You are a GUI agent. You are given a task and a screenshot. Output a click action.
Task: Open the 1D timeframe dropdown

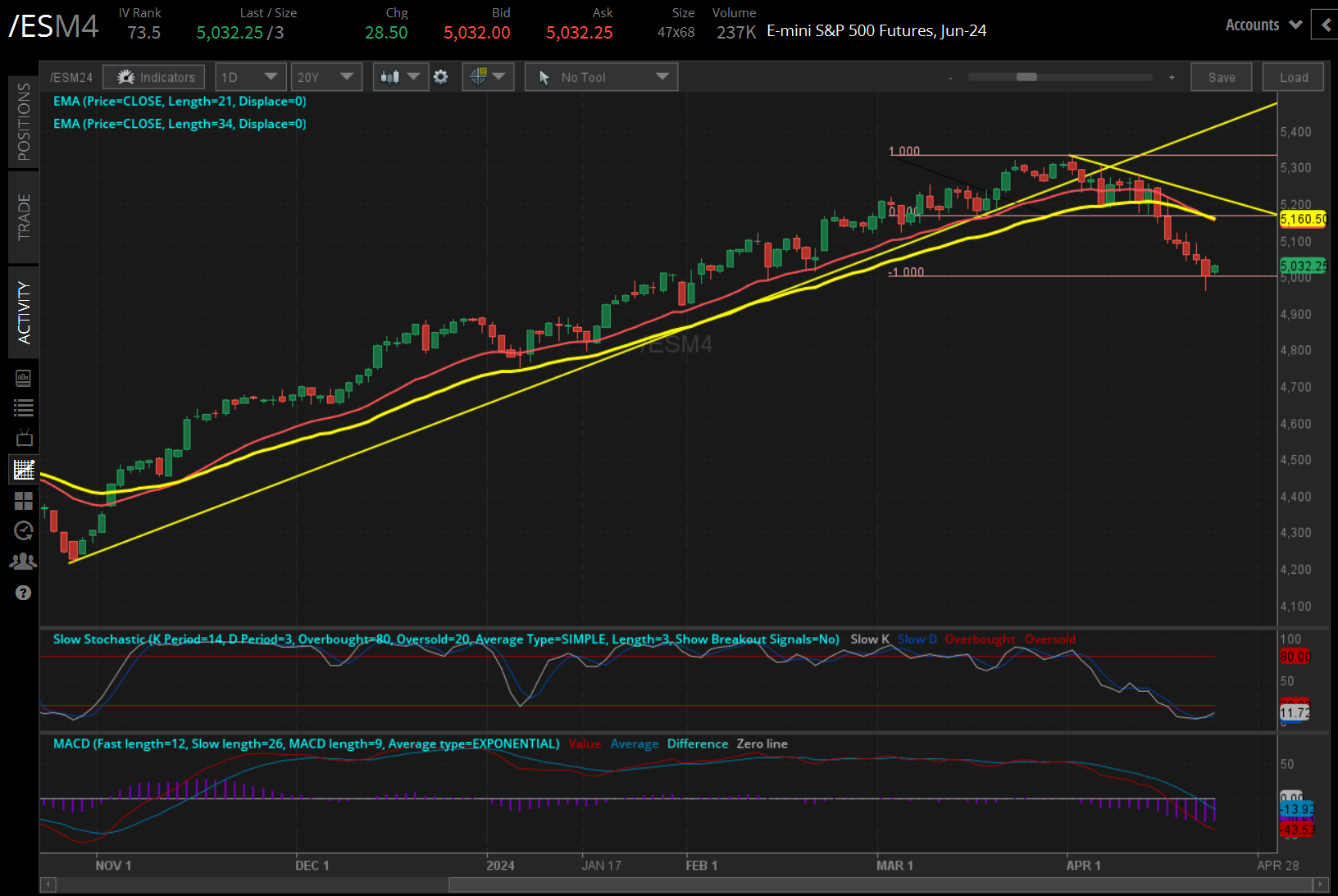point(250,76)
